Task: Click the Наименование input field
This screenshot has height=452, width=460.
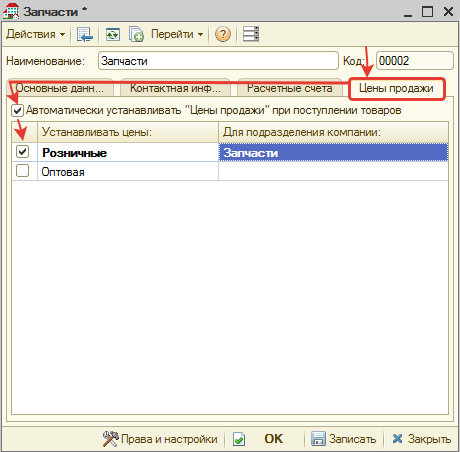Action: 218,61
